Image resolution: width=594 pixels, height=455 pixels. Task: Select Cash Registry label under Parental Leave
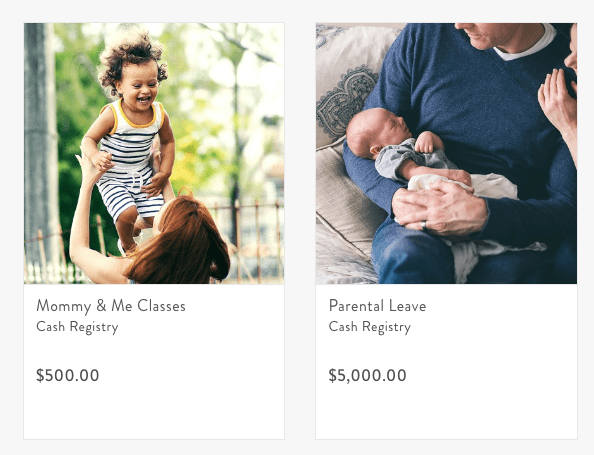(370, 327)
